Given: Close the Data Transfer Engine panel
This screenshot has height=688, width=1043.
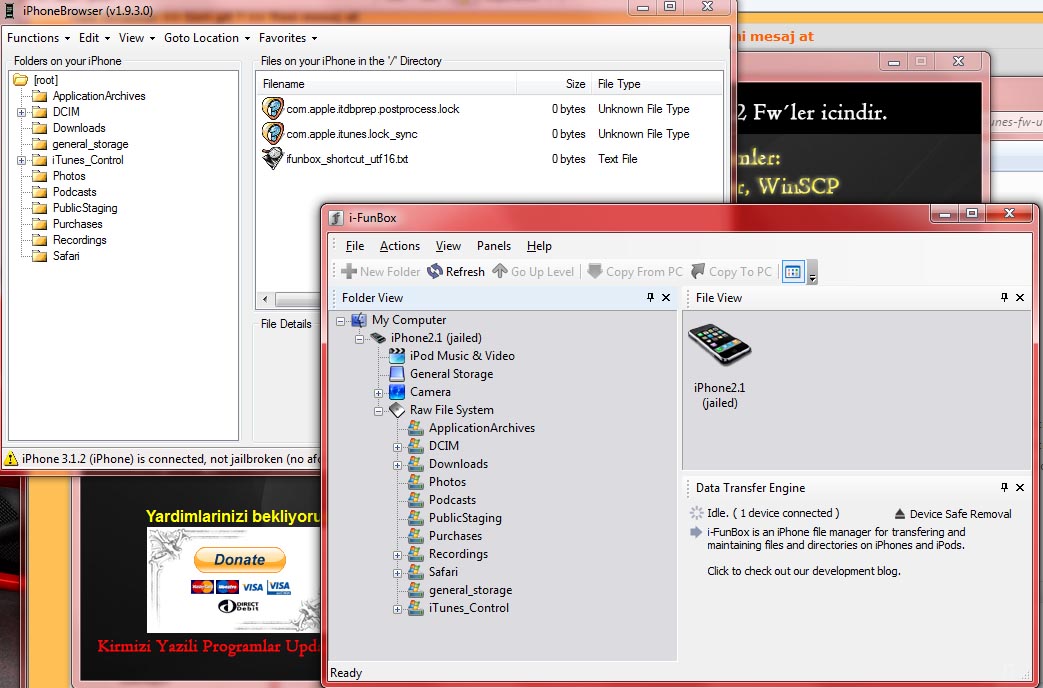Looking at the screenshot, I should click(1020, 488).
